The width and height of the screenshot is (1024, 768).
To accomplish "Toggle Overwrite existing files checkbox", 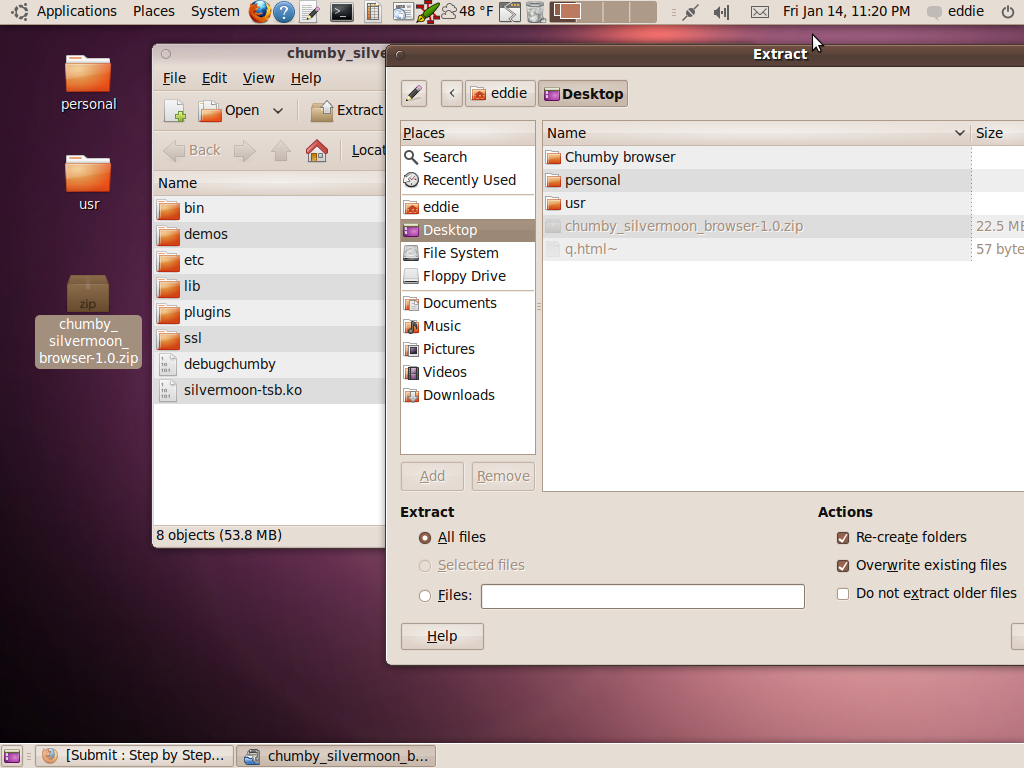I will [x=843, y=566].
